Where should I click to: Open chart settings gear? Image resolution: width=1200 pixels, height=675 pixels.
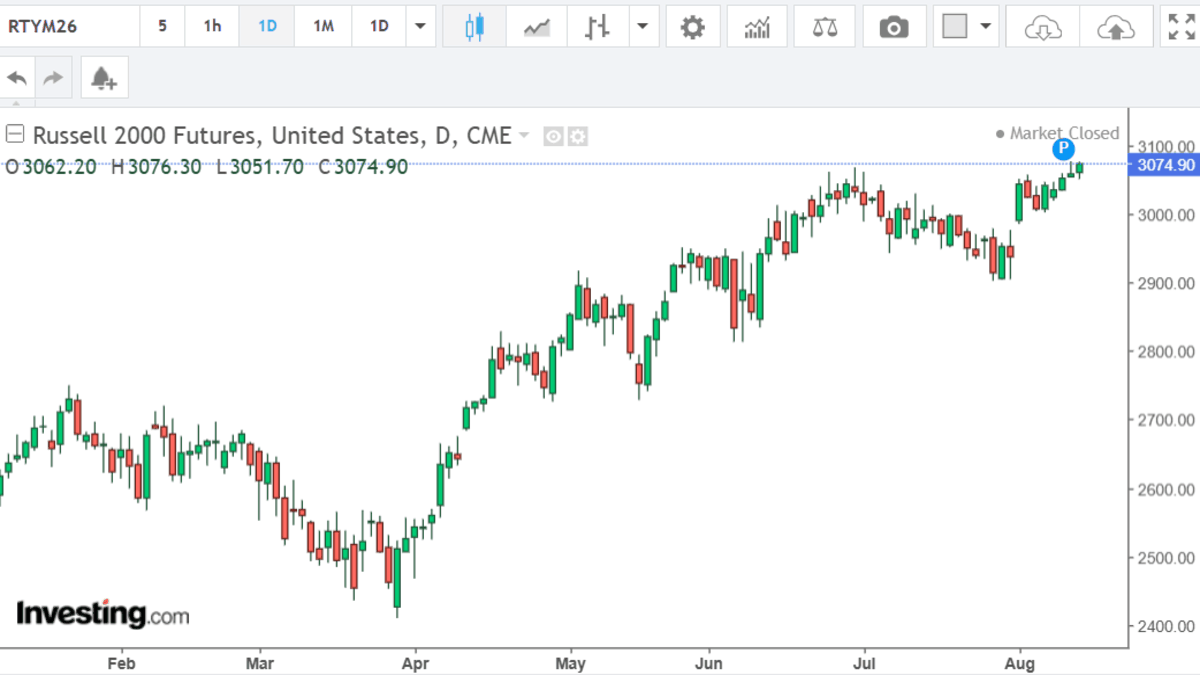(692, 27)
